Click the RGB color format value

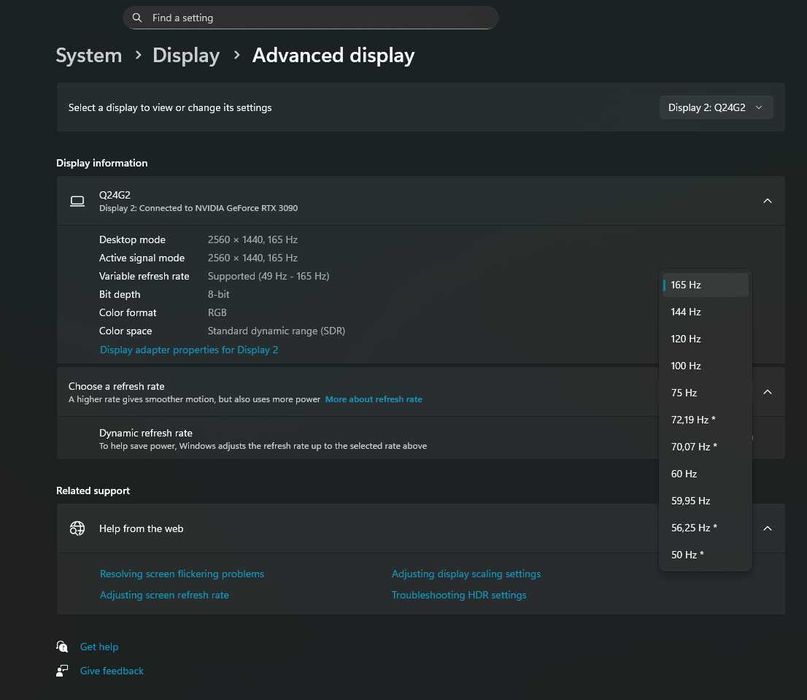coord(217,312)
